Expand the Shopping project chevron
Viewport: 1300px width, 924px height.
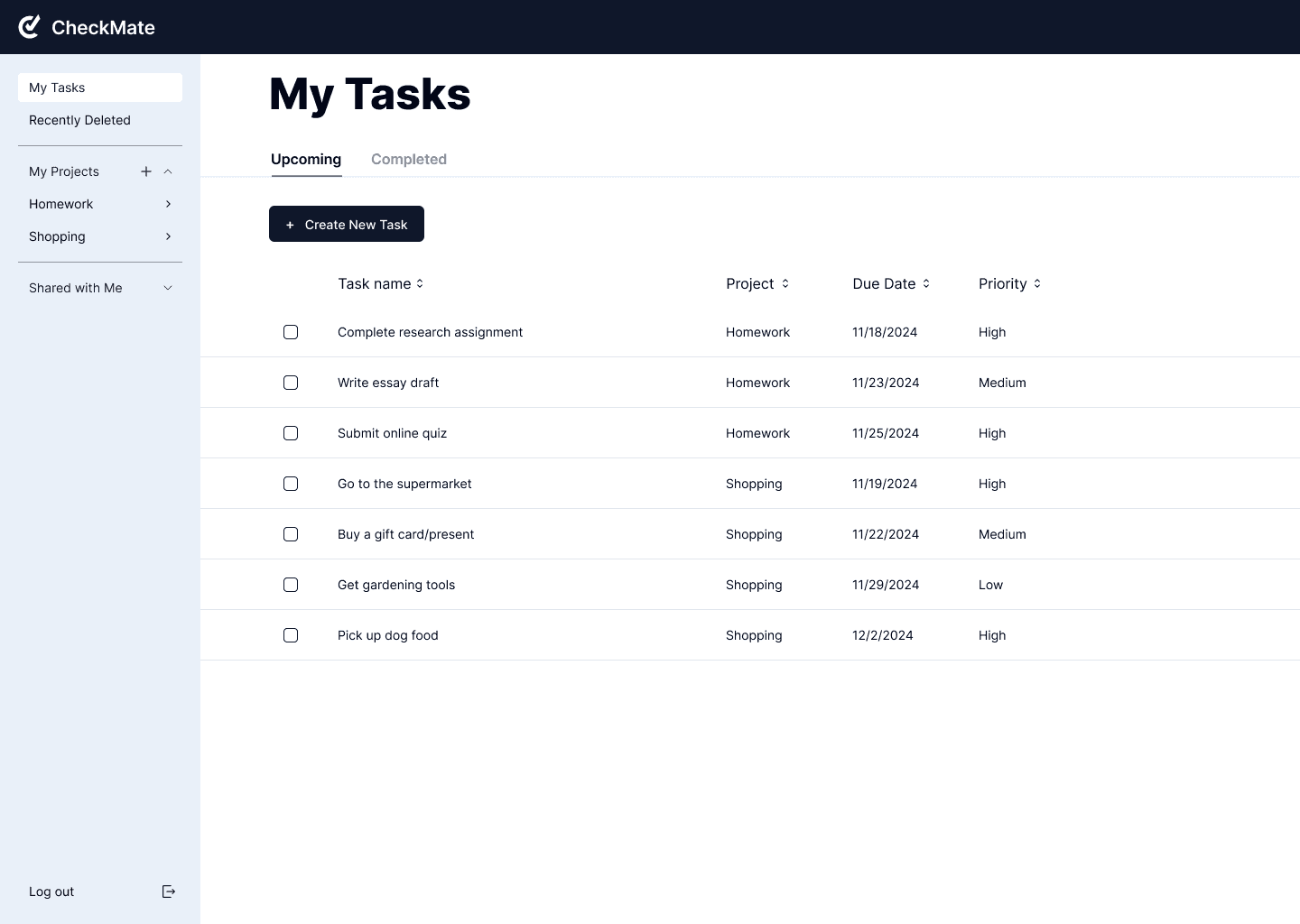[168, 236]
